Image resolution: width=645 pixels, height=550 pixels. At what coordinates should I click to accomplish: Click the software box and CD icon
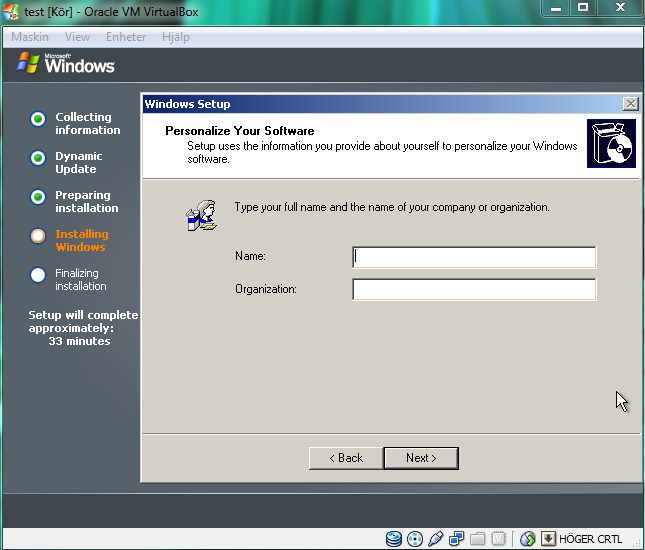pos(611,144)
